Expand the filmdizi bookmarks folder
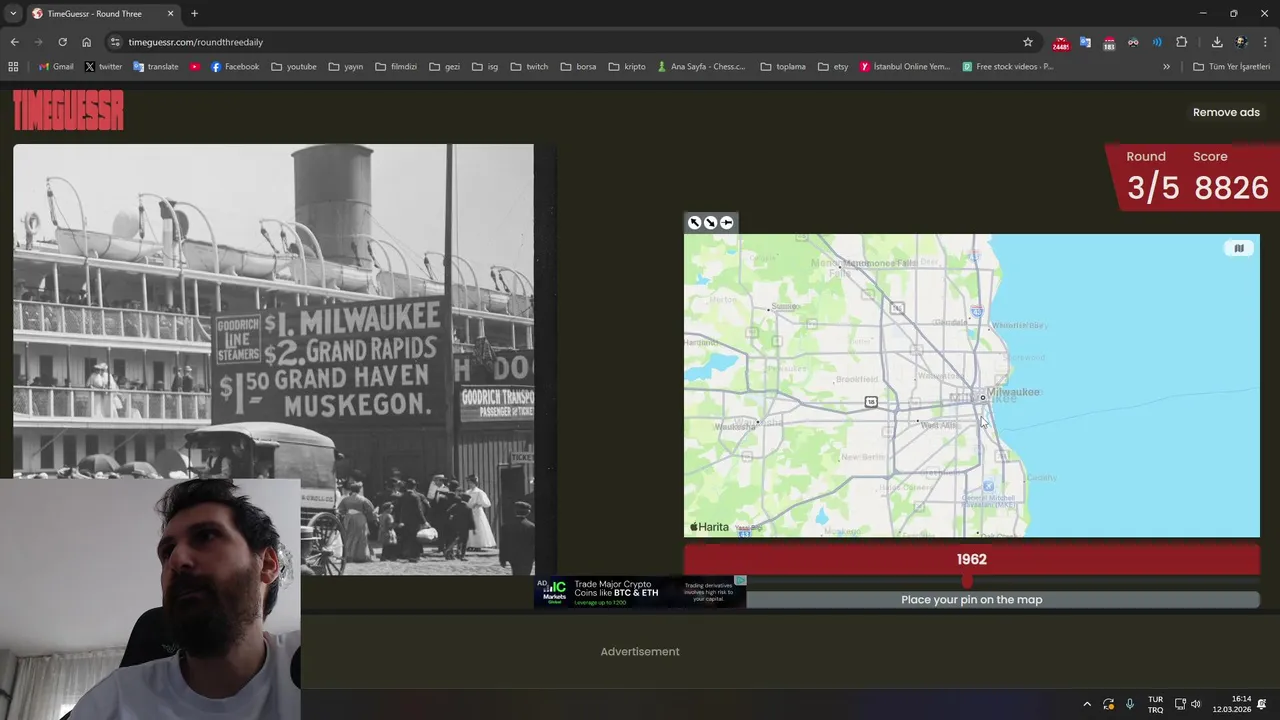 click(396, 67)
